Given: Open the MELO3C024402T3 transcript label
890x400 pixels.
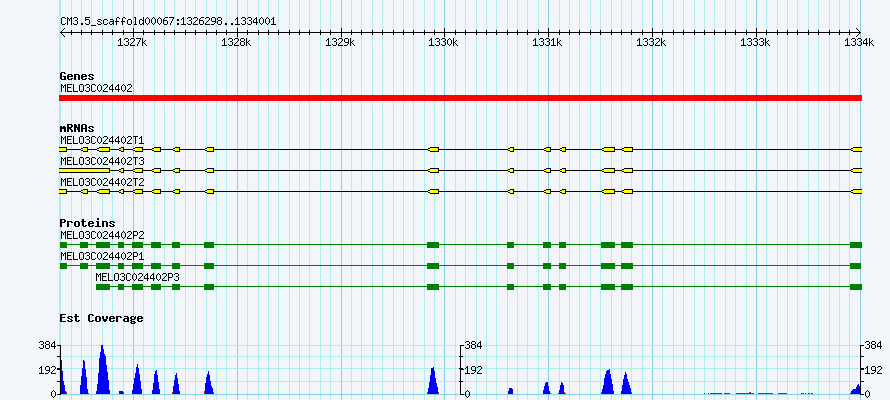Looking at the screenshot, I should coord(102,161).
